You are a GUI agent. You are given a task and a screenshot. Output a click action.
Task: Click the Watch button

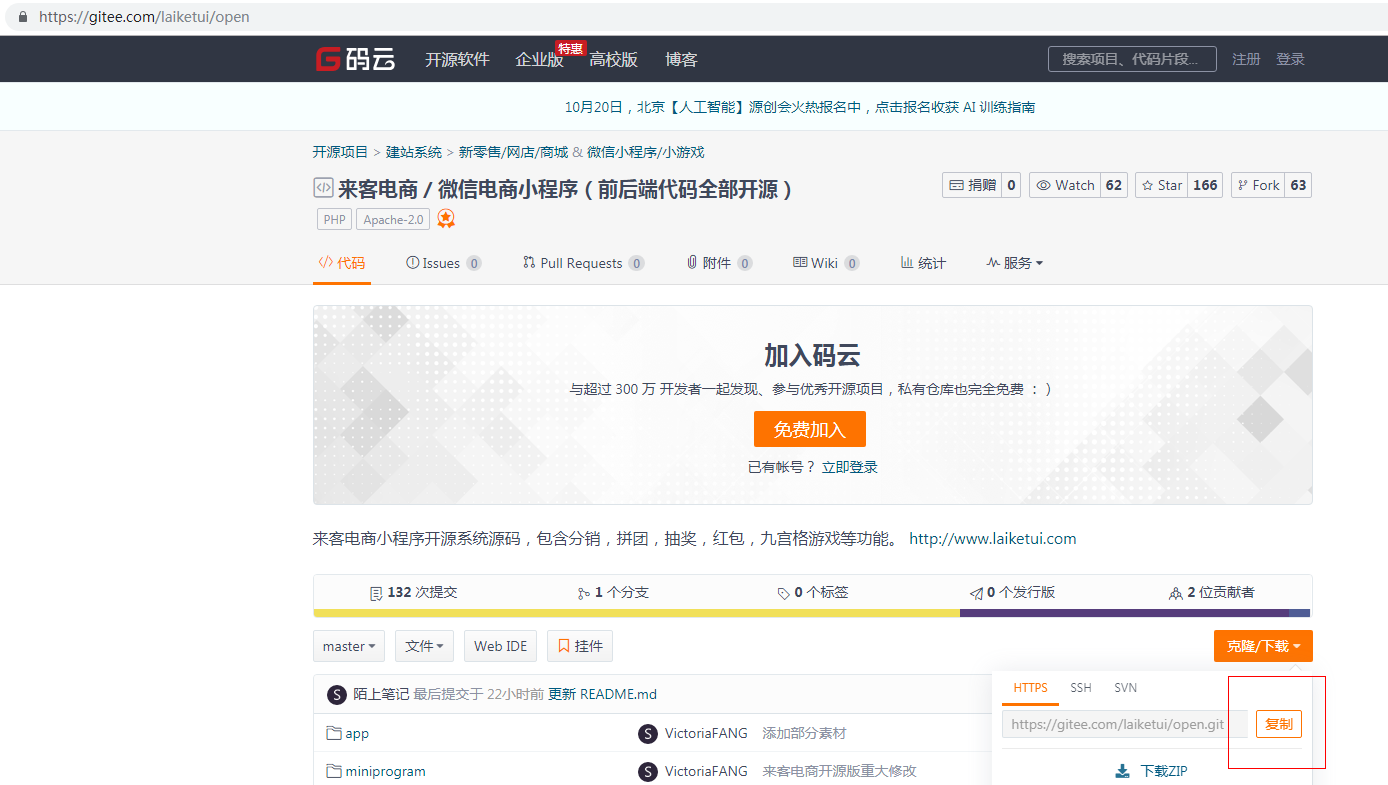coord(1065,185)
